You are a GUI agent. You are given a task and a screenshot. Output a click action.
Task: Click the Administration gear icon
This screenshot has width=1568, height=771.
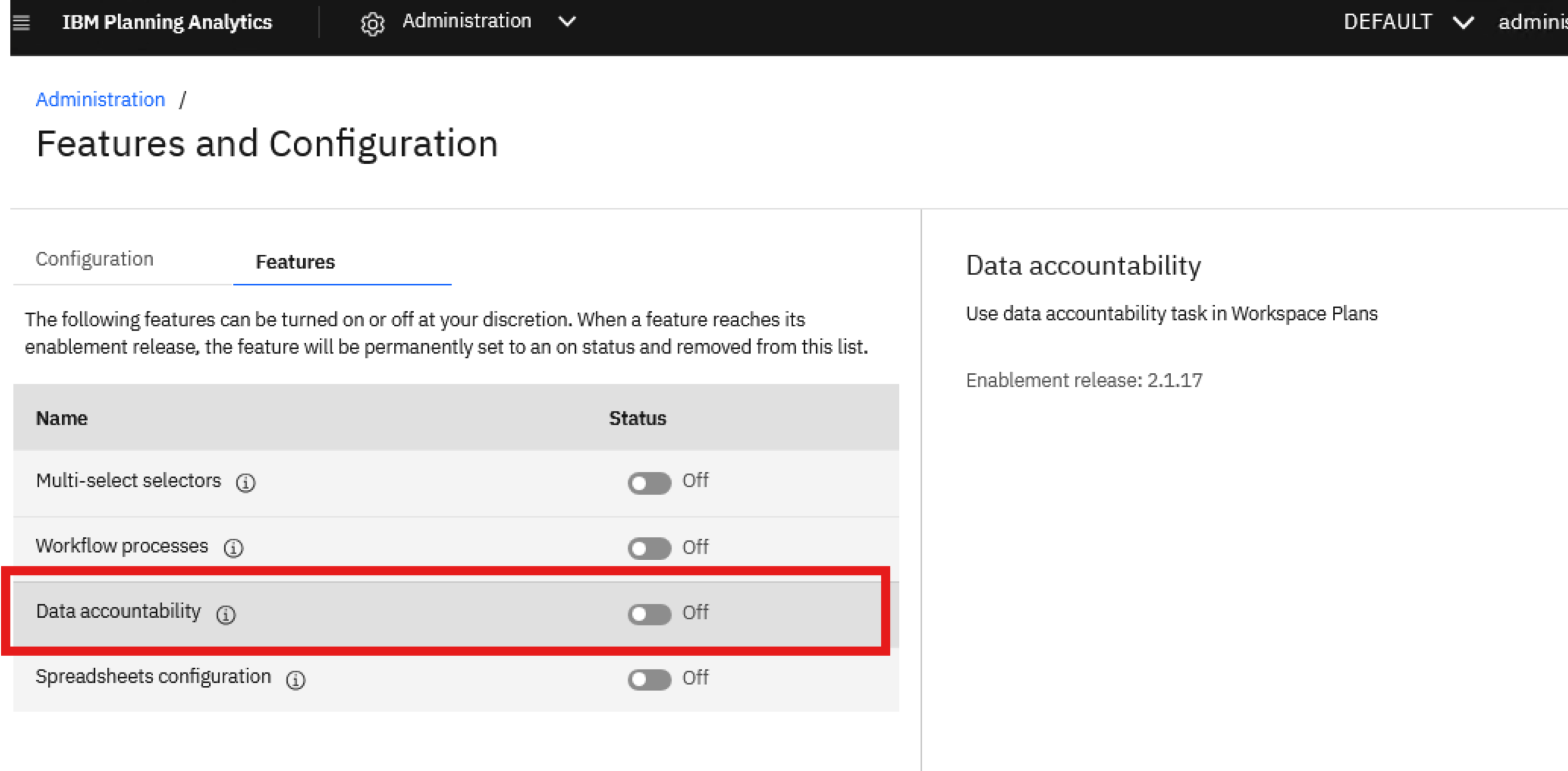(372, 23)
